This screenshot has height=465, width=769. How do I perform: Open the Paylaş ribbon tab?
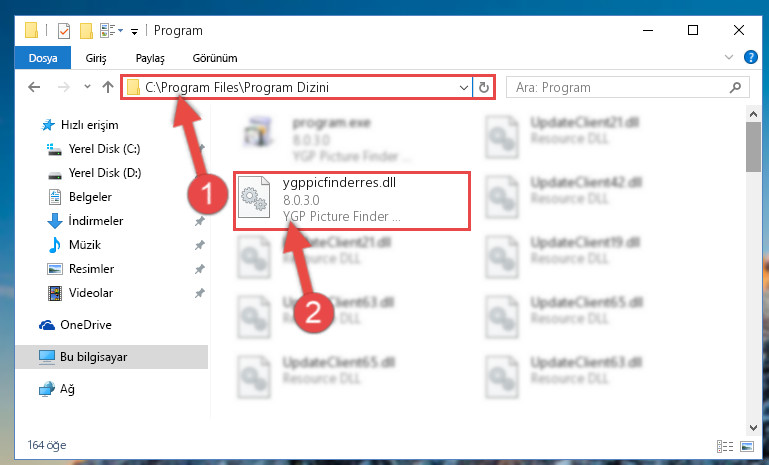[x=150, y=58]
